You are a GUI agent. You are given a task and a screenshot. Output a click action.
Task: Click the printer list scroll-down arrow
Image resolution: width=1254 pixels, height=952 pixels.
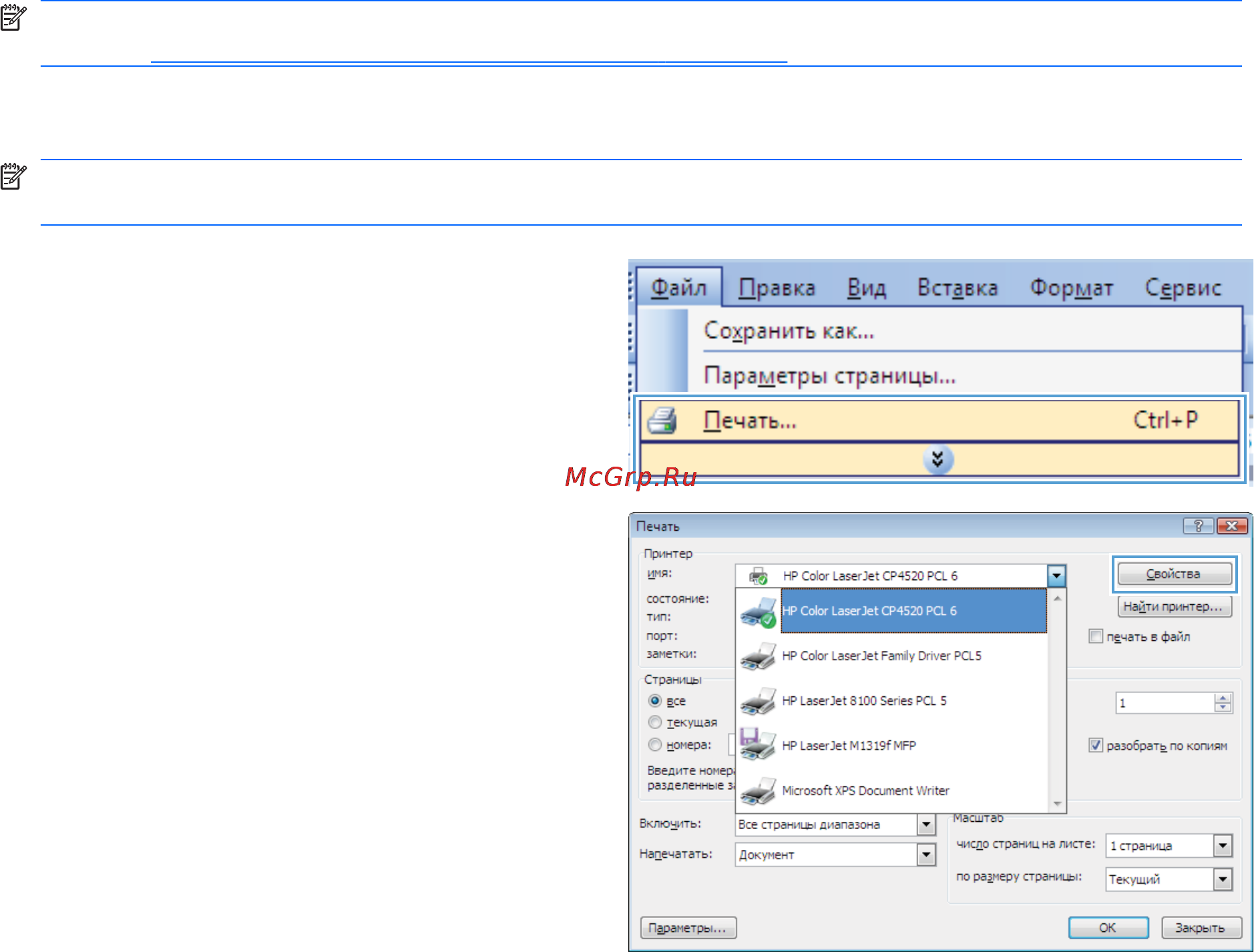pyautogui.click(x=1058, y=804)
